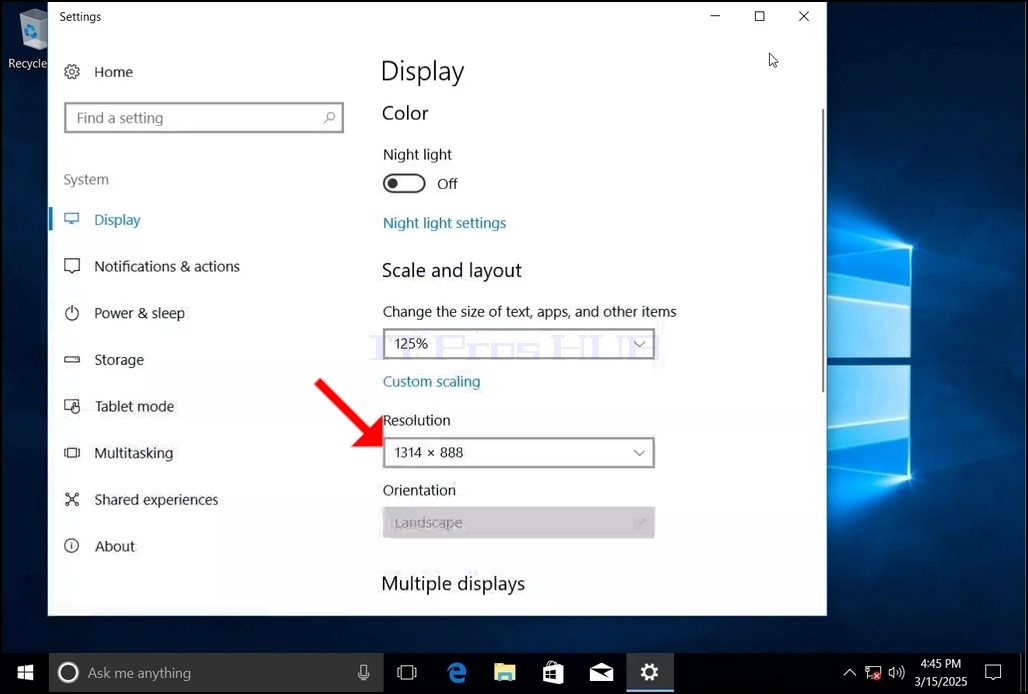Screen dimensions: 1028x694
Task: Open File Explorer from the taskbar
Action: tap(505, 672)
